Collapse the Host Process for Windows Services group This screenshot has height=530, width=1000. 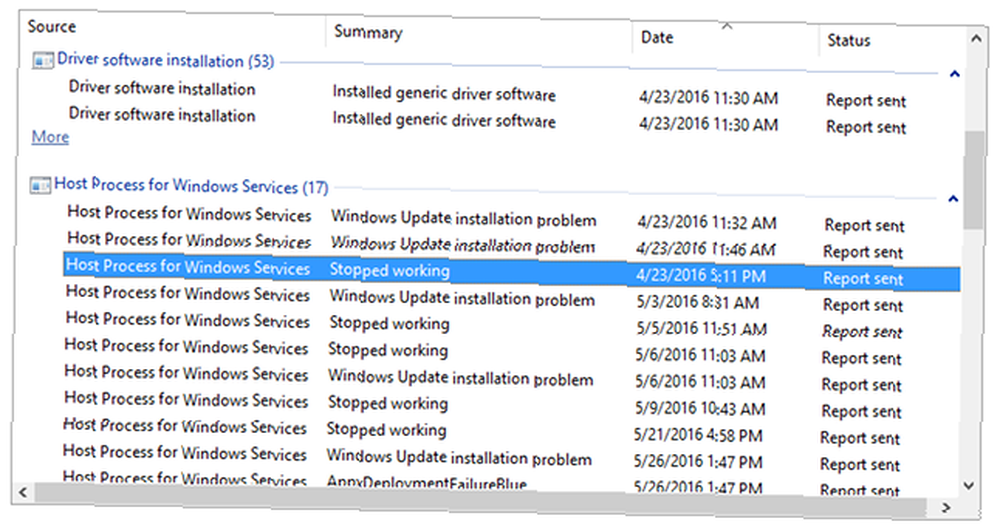coord(953,199)
